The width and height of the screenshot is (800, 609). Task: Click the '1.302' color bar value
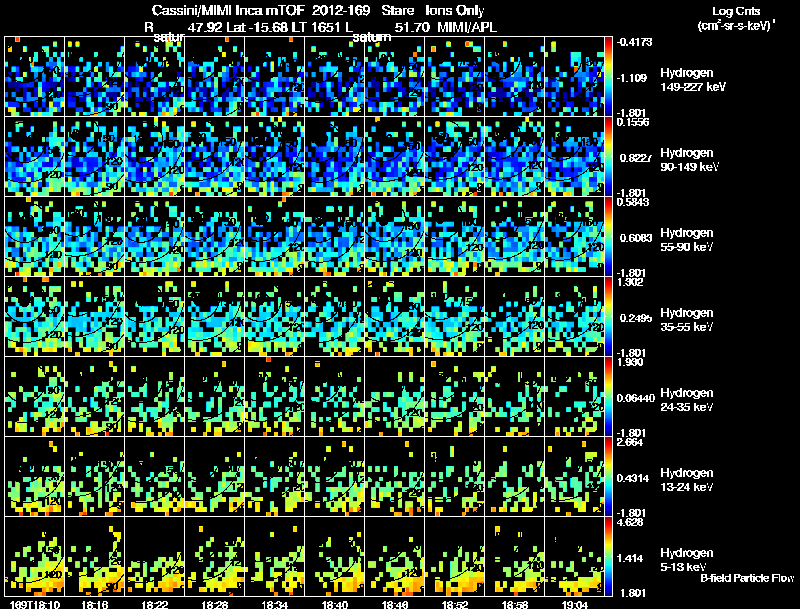630,282
